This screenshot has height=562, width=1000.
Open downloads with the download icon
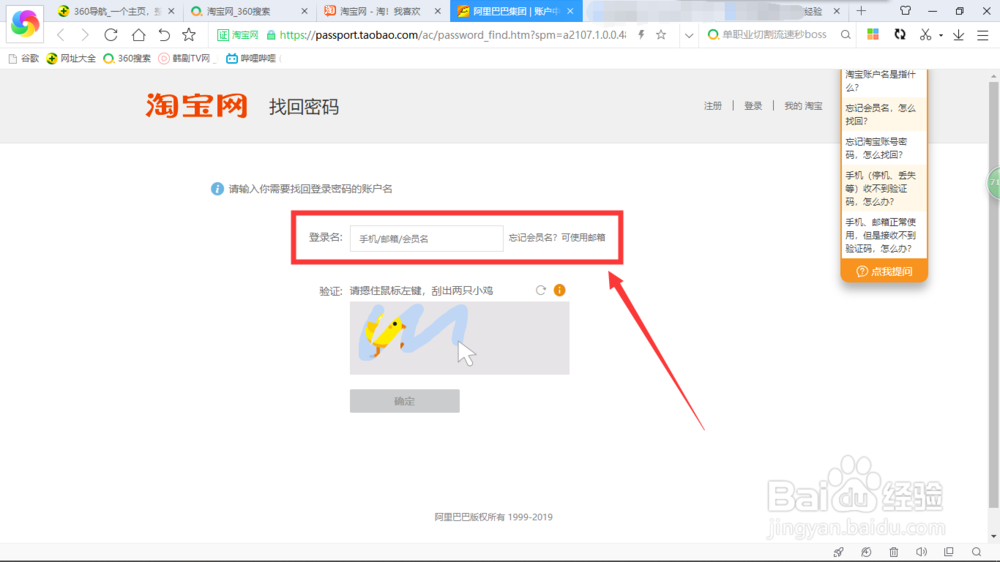click(959, 35)
